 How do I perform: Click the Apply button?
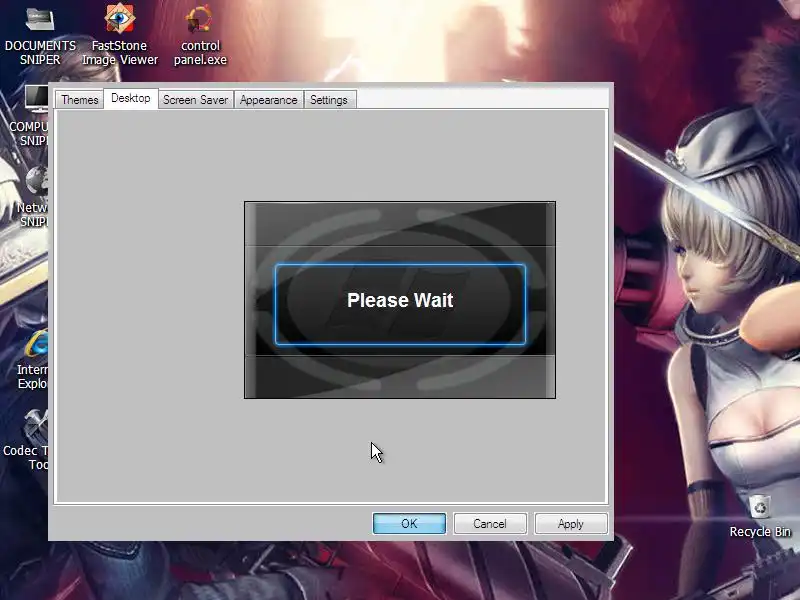coord(570,523)
